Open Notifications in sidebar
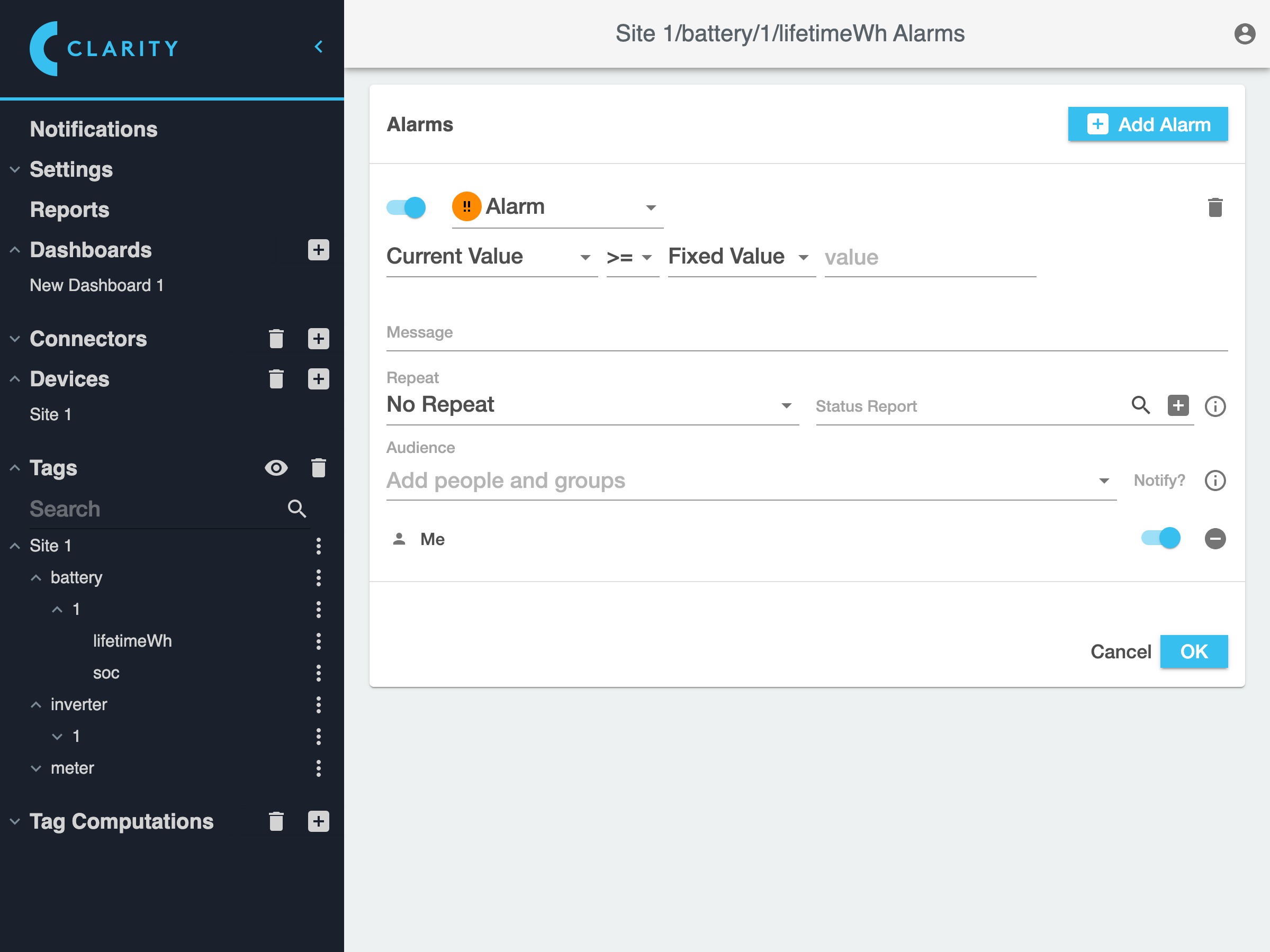Viewport: 1270px width, 952px height. [94, 129]
